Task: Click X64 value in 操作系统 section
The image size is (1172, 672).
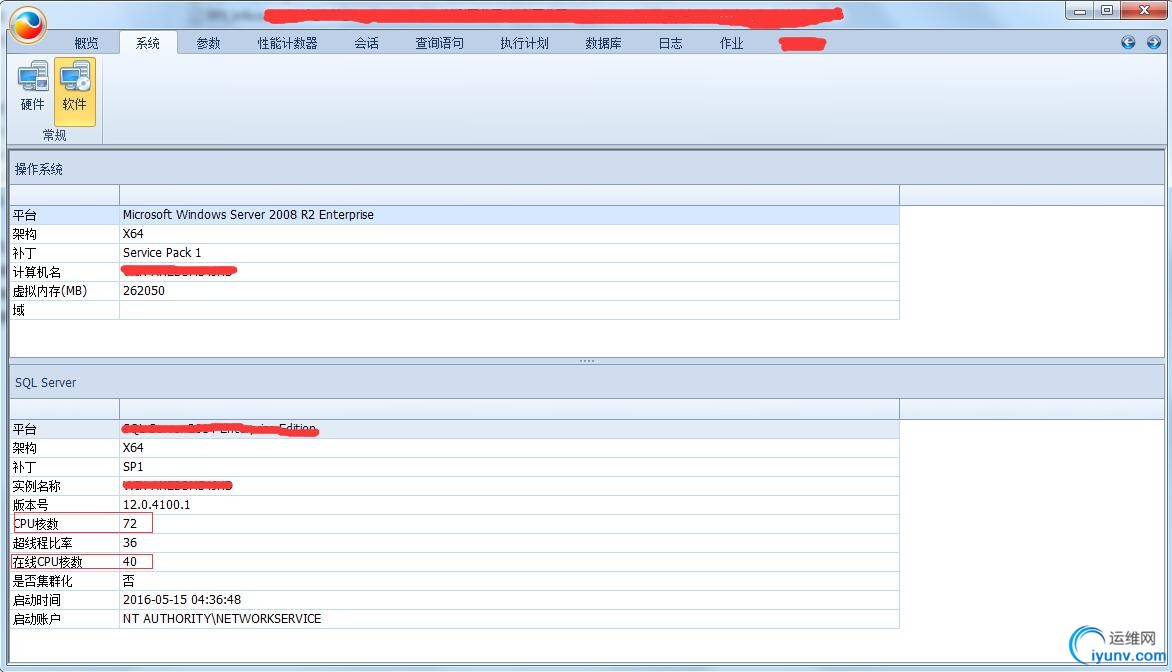Action: pos(133,233)
